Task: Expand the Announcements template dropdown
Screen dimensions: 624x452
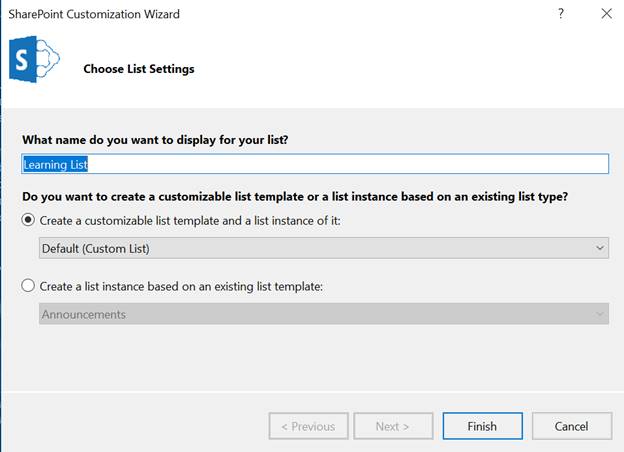Action: (x=323, y=314)
